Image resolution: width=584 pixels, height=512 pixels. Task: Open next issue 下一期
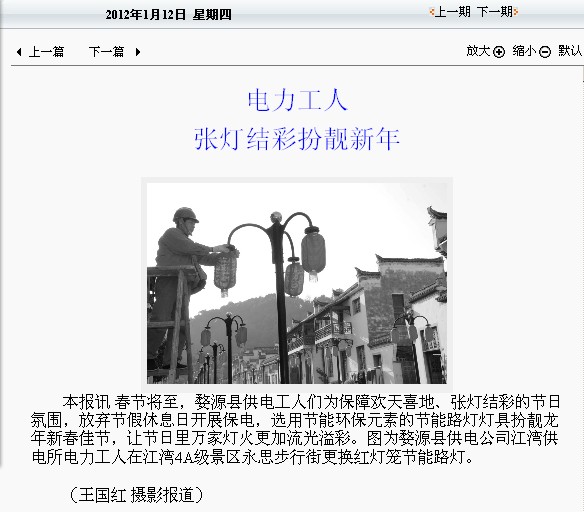click(x=495, y=12)
